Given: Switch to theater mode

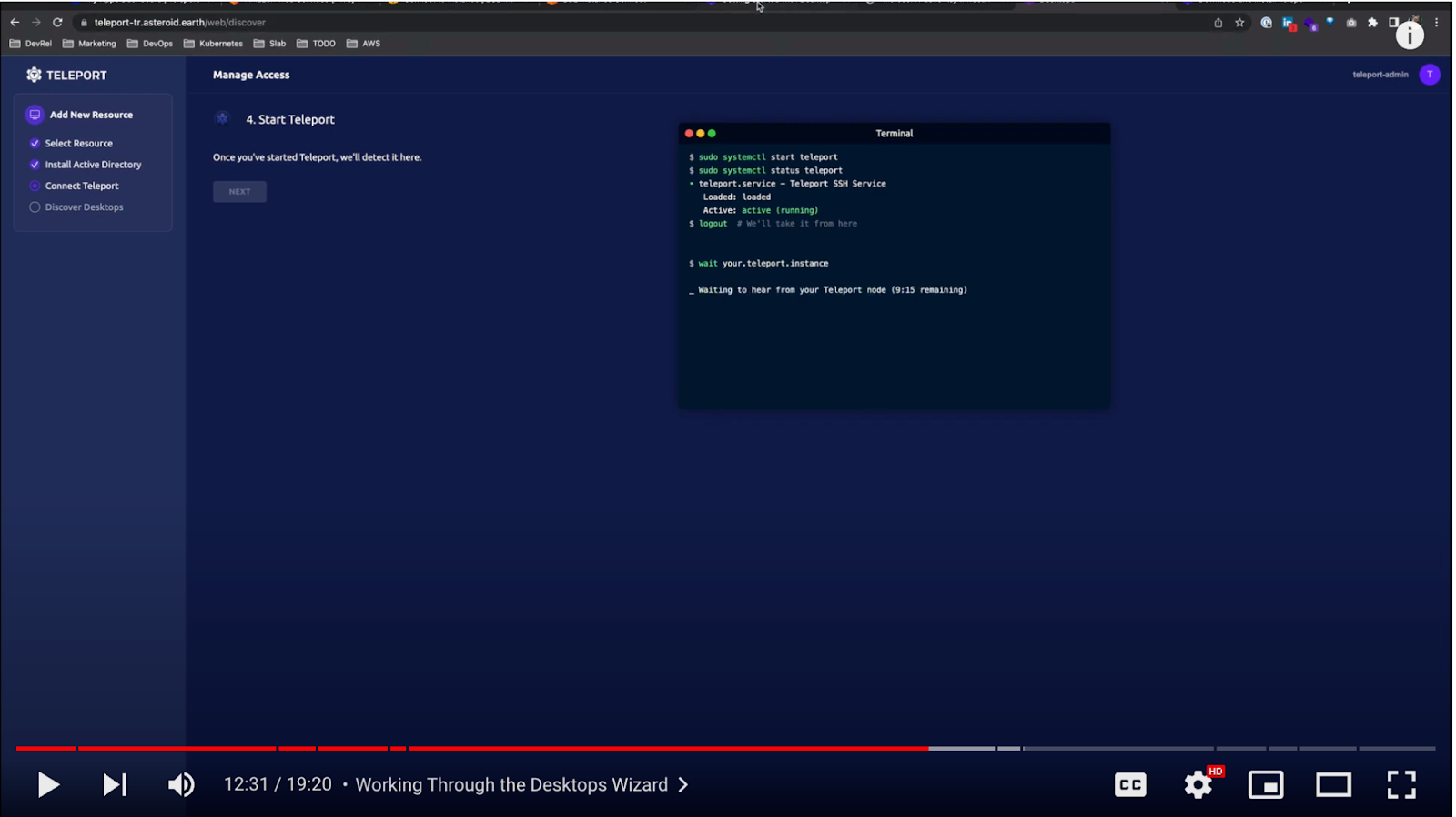Looking at the screenshot, I should tap(1333, 784).
